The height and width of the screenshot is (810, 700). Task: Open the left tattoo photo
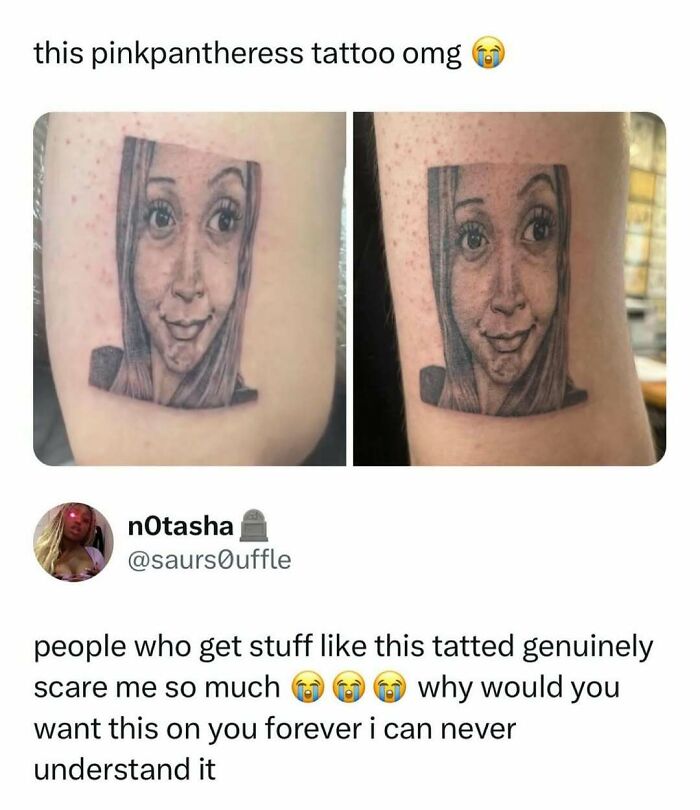pyautogui.click(x=190, y=289)
